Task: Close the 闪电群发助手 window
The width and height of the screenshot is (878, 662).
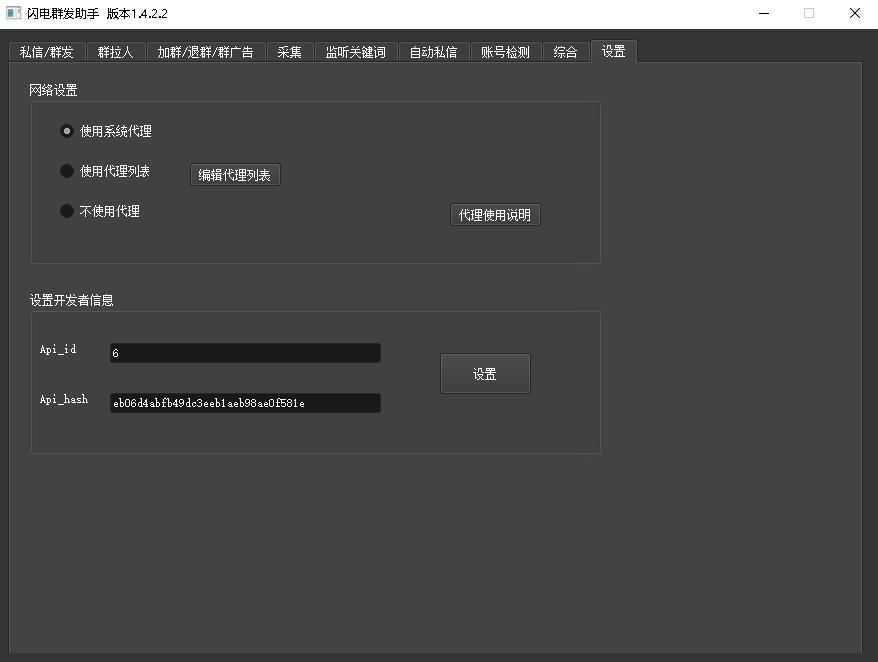Action: pos(855,13)
